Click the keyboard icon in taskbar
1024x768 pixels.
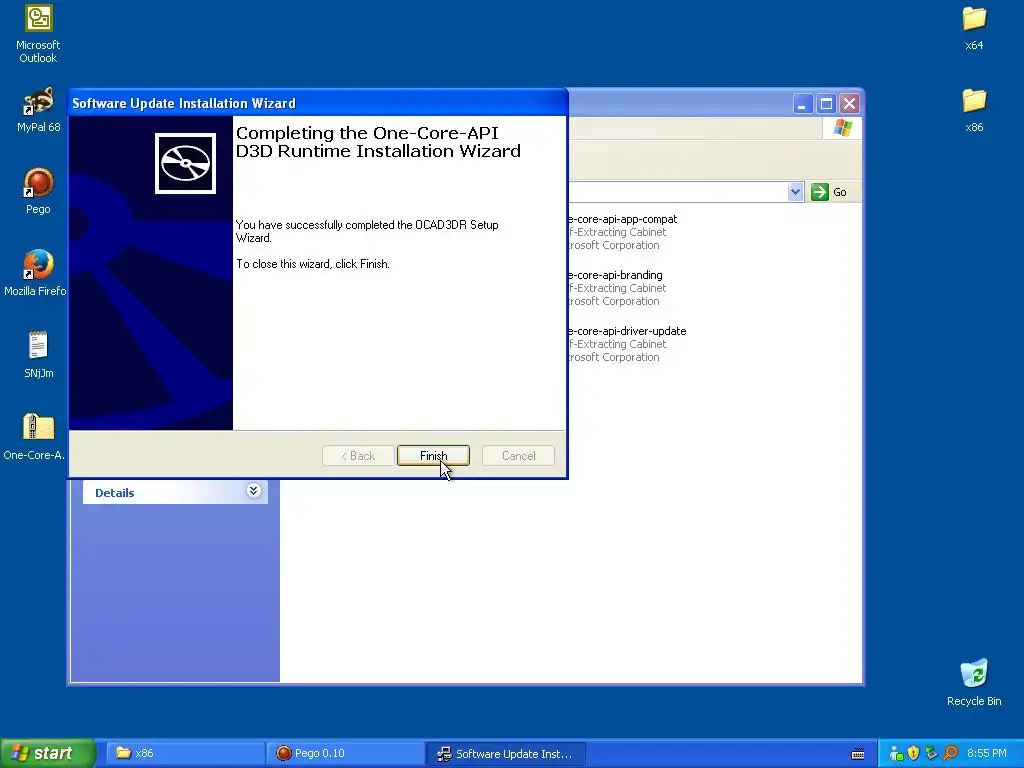[x=858, y=754]
